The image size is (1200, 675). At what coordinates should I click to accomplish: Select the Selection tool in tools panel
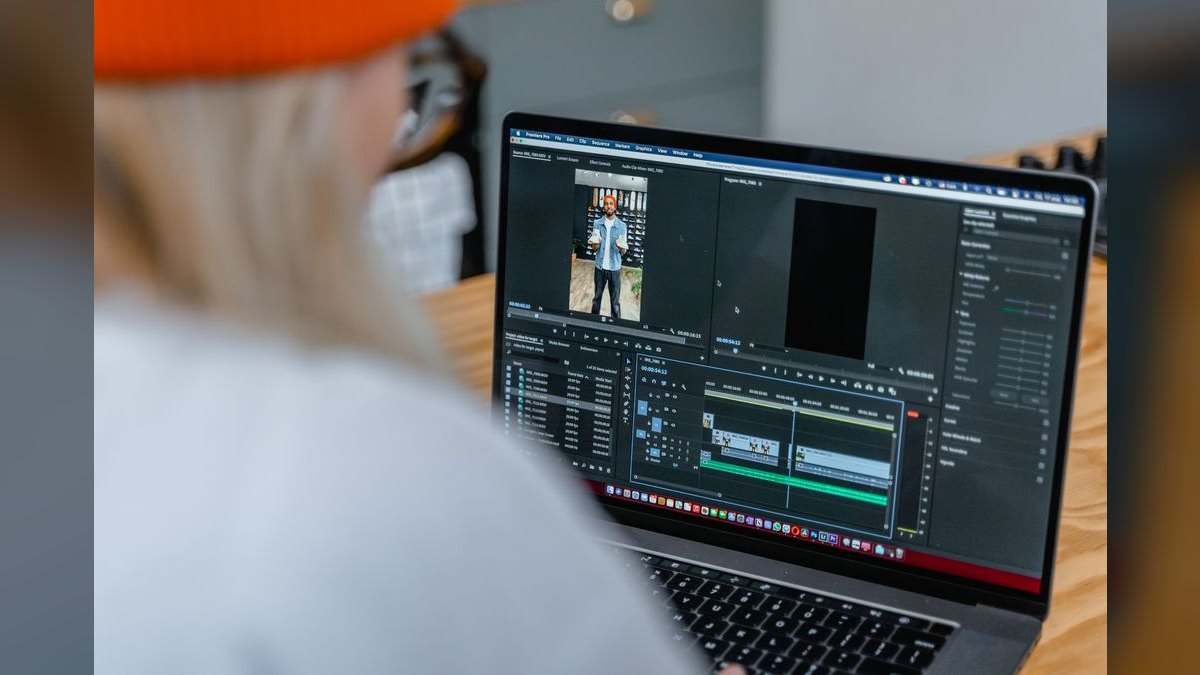tap(628, 361)
